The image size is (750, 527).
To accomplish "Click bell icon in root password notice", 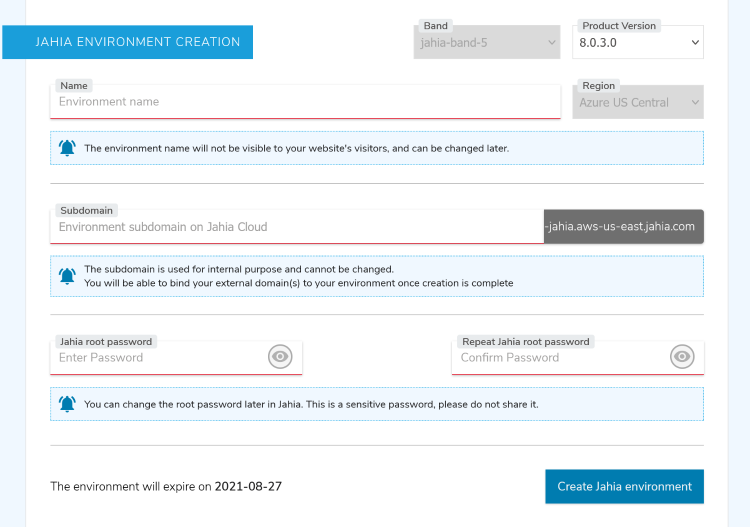I will point(67,404).
